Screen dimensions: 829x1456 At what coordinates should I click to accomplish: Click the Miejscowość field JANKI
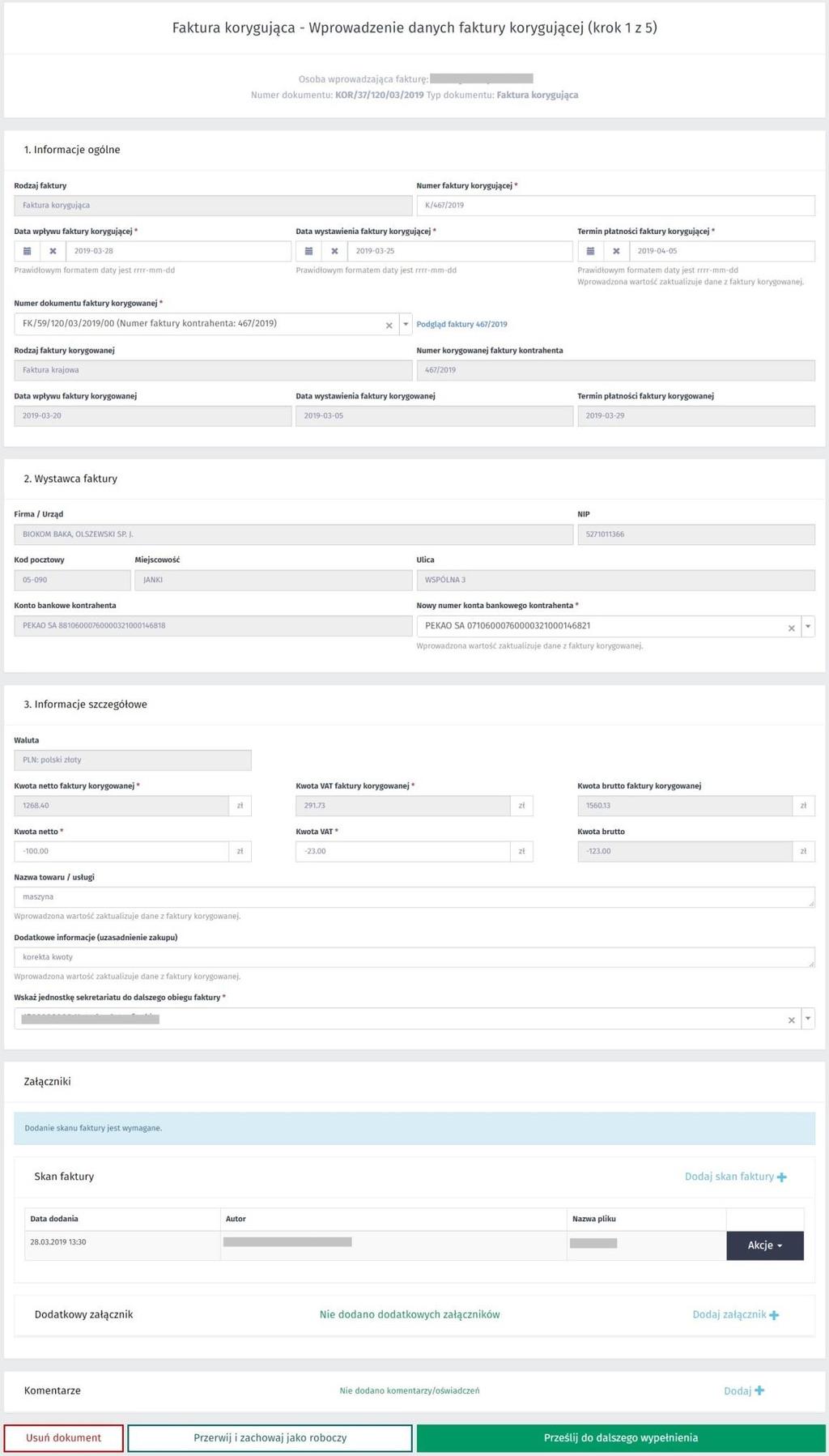[x=274, y=580]
